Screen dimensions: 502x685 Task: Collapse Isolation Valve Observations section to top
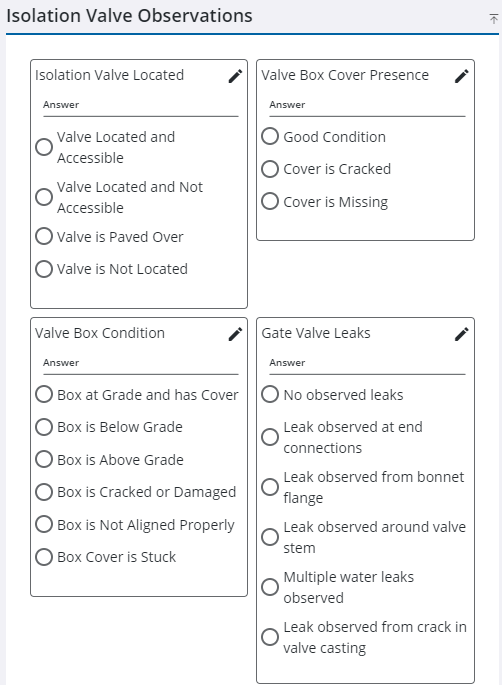(x=493, y=19)
